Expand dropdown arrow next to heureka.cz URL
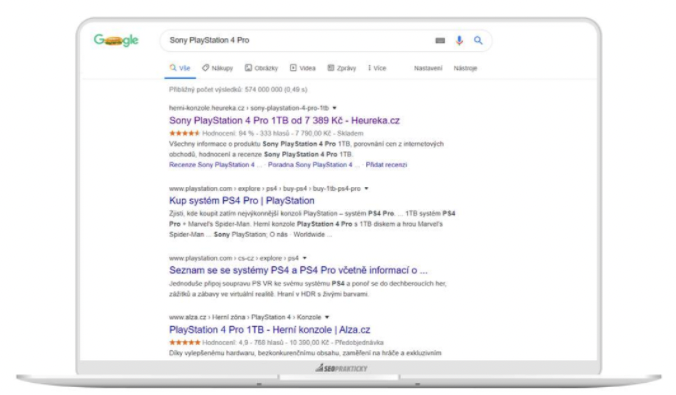 335,108
